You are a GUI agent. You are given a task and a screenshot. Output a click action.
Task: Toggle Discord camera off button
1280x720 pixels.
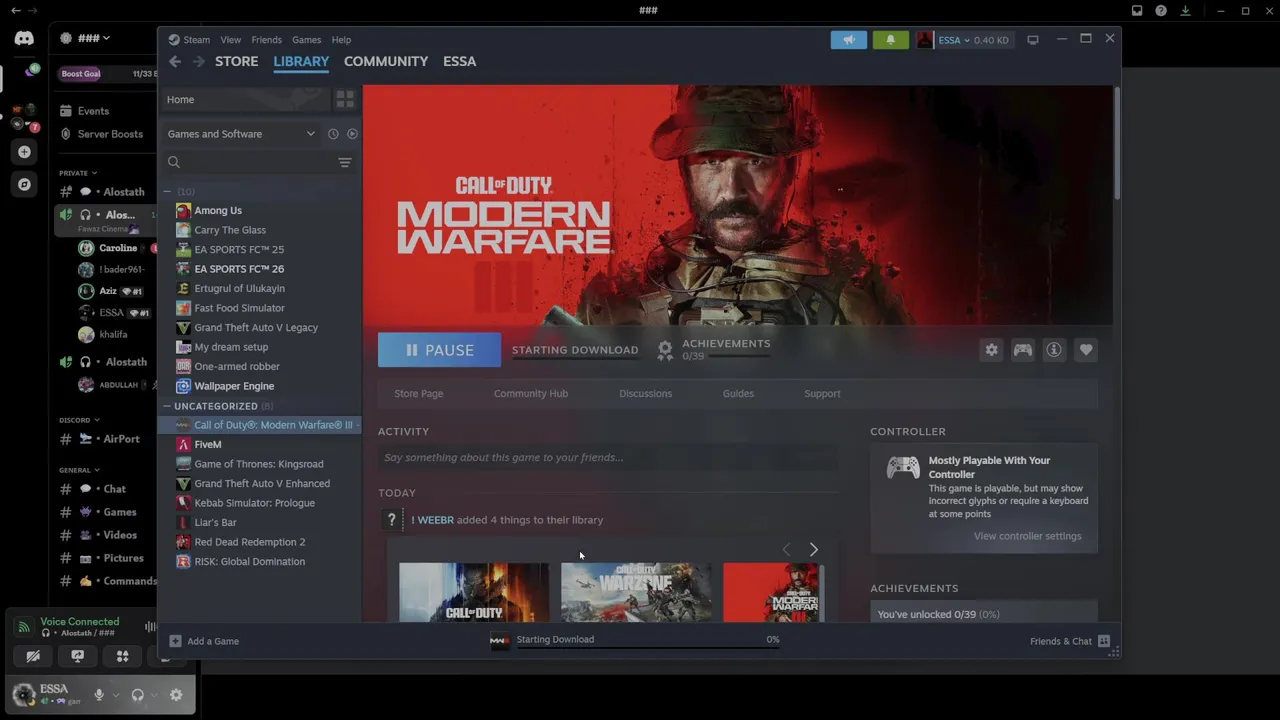point(33,656)
